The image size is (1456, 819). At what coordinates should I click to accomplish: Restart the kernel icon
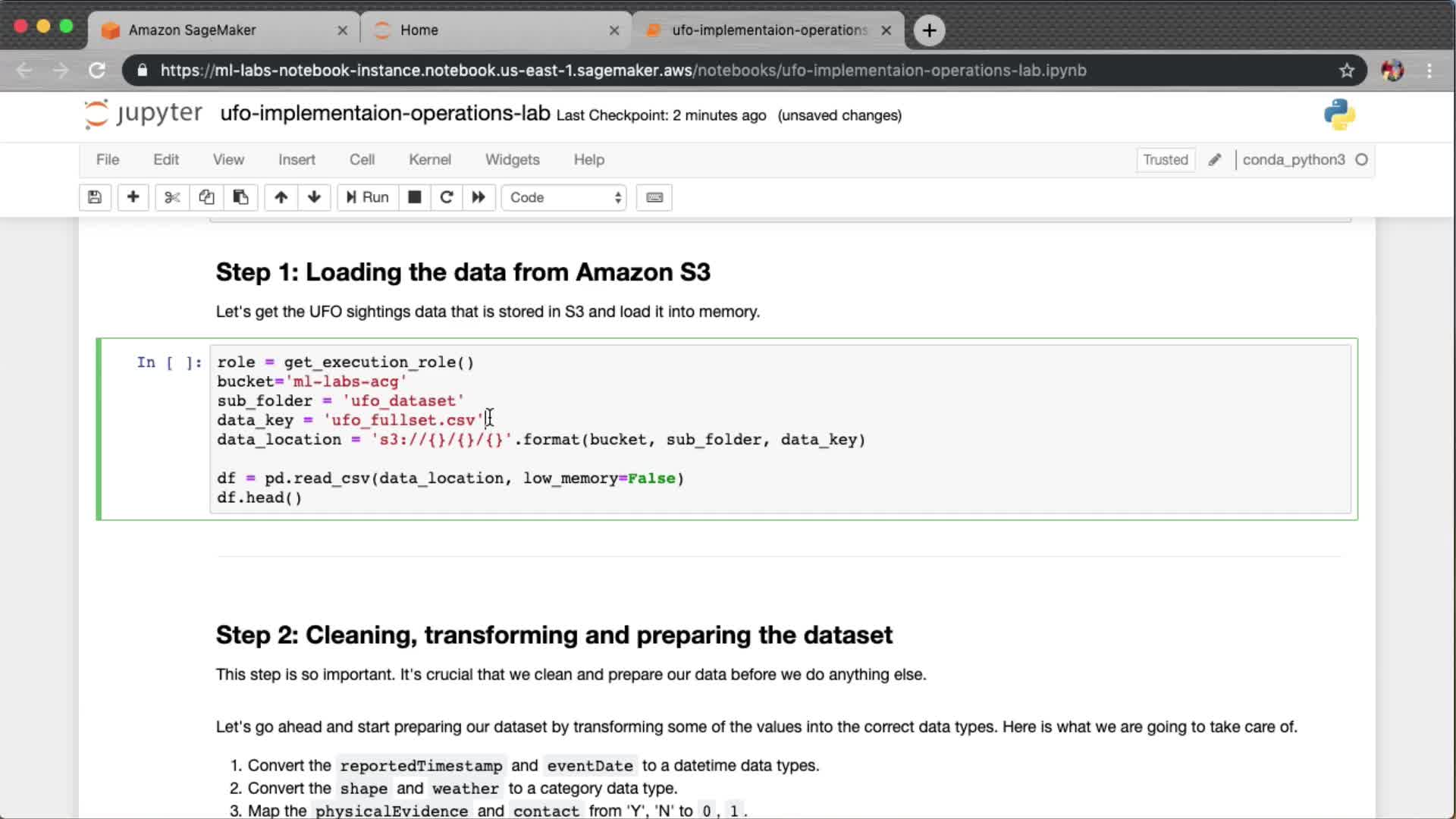coord(447,197)
